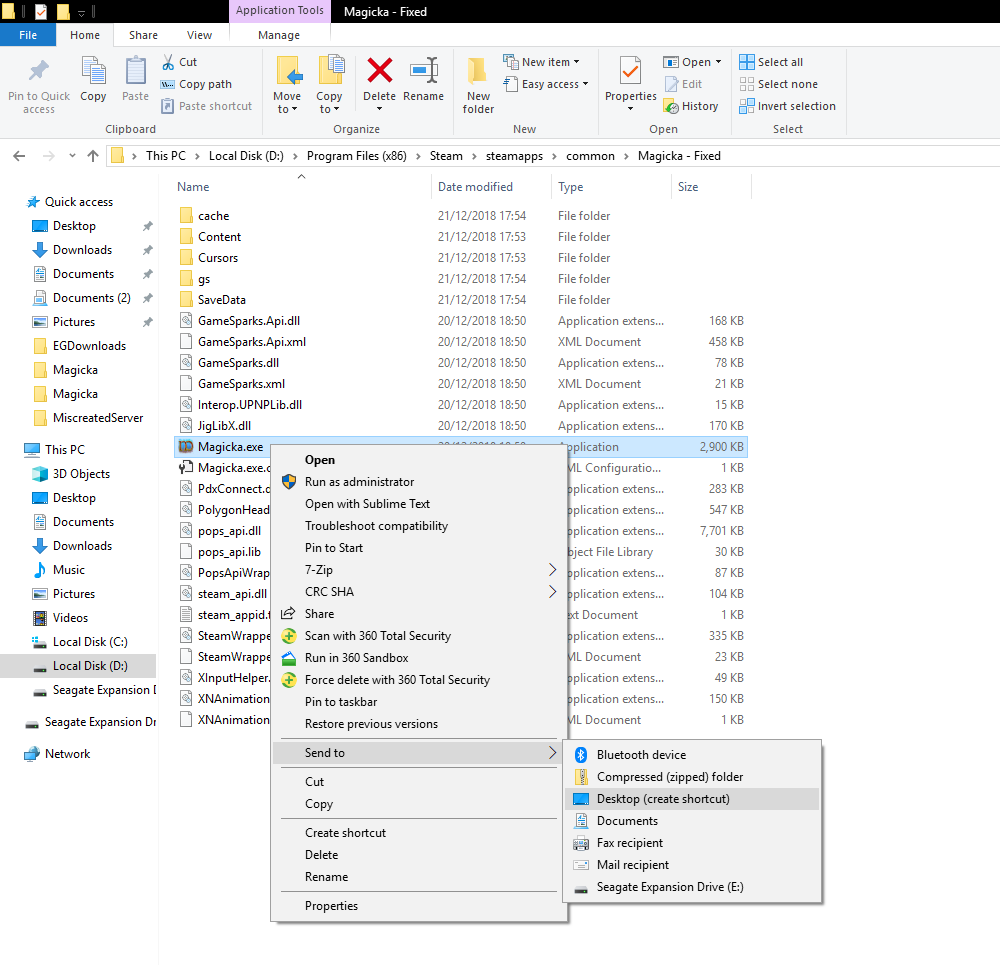Click steamapps in the address breadcrumb
Image resolution: width=1000 pixels, height=965 pixels.
(x=514, y=156)
